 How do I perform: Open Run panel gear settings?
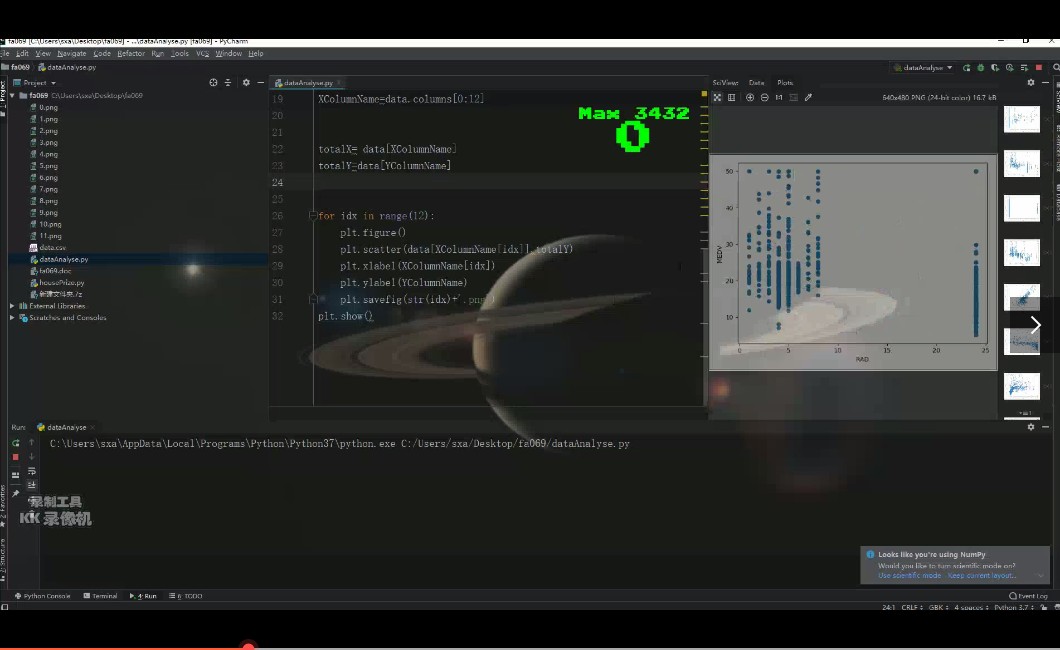click(x=1031, y=427)
